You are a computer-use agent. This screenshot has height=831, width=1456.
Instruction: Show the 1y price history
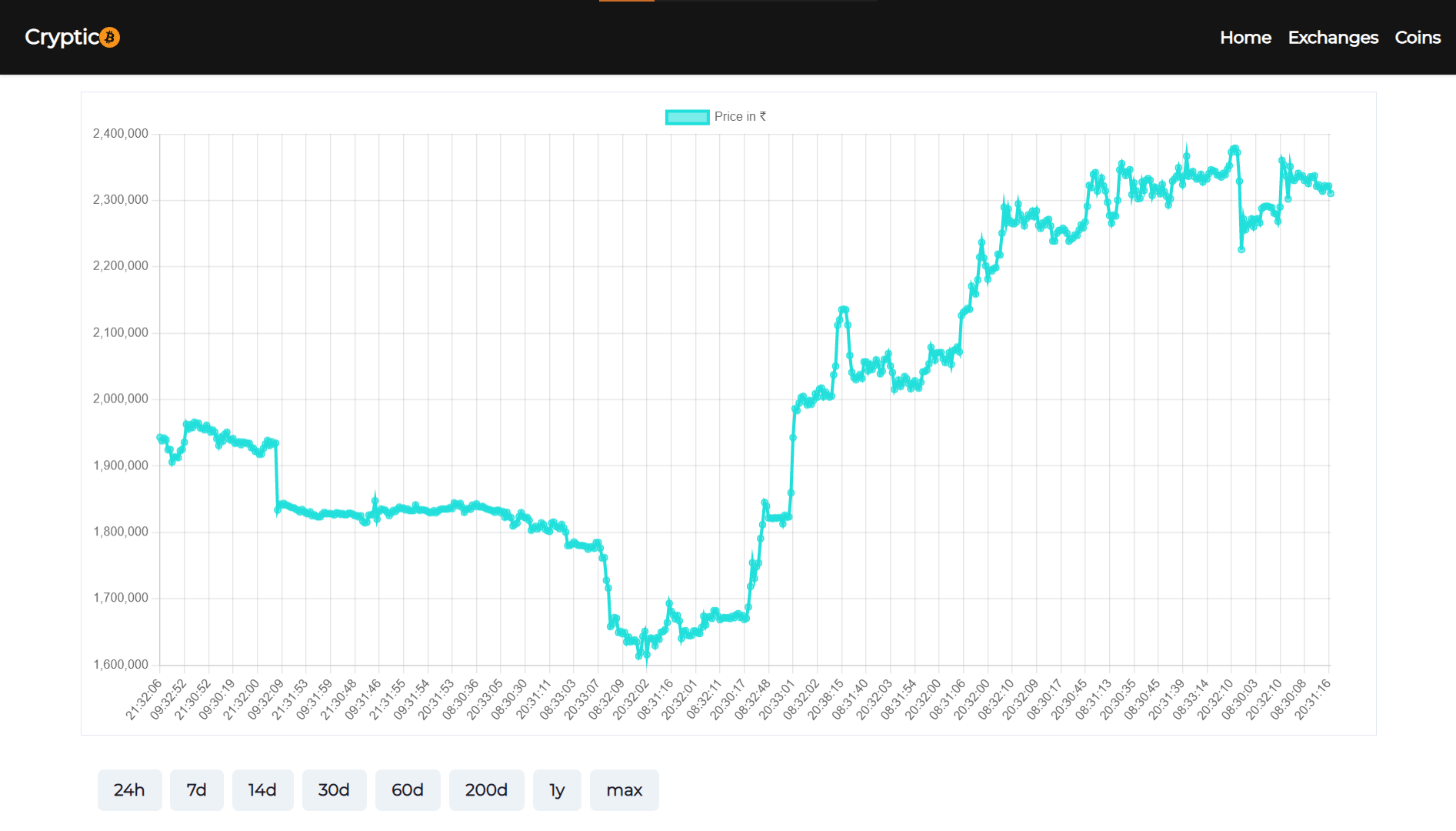click(x=557, y=790)
